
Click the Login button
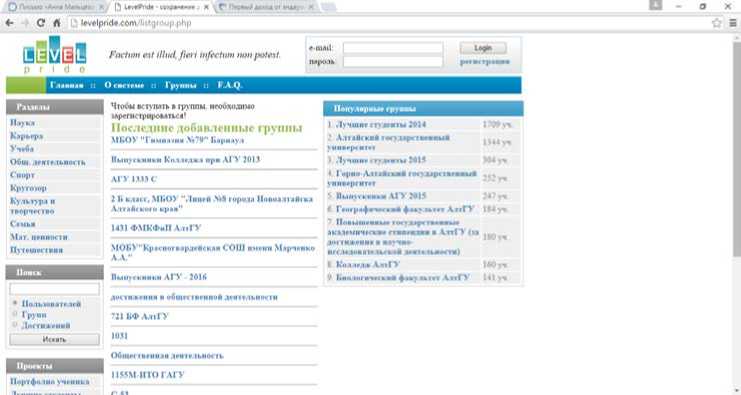[483, 48]
